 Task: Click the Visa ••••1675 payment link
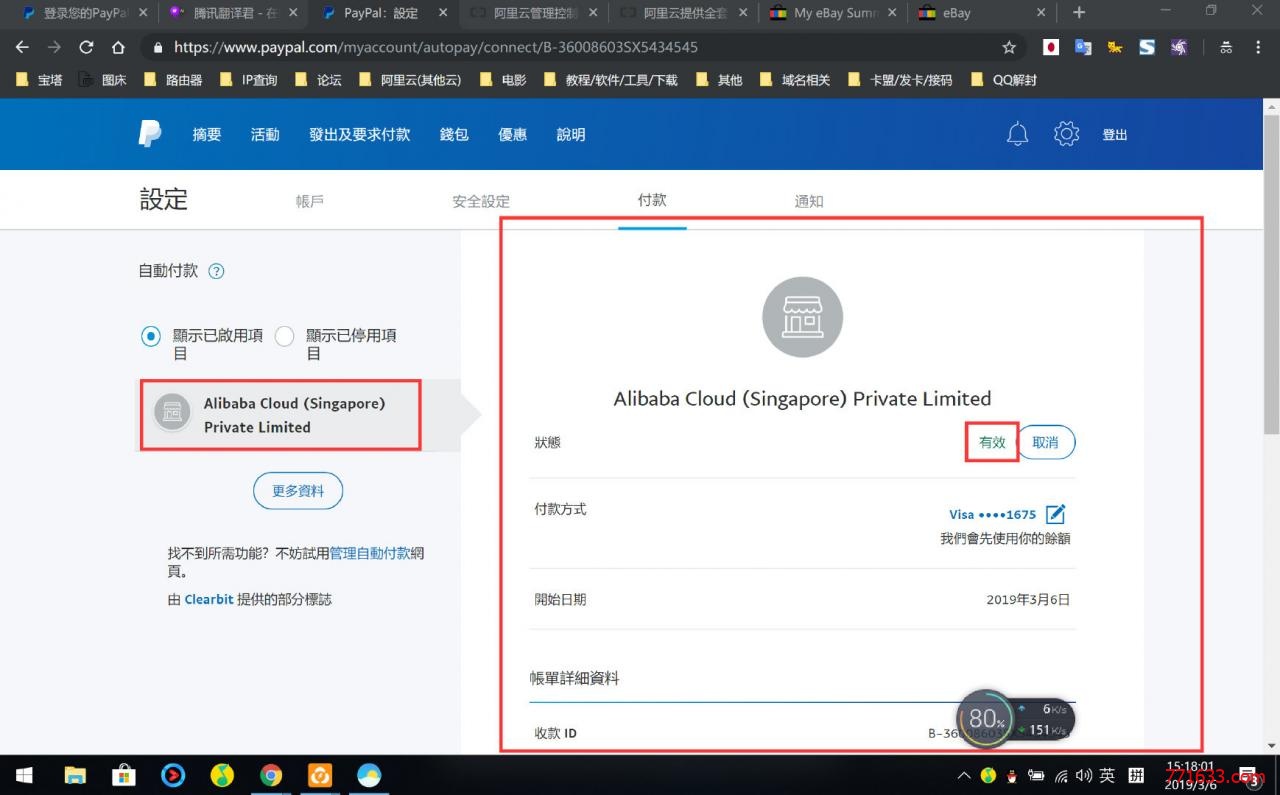tap(992, 514)
